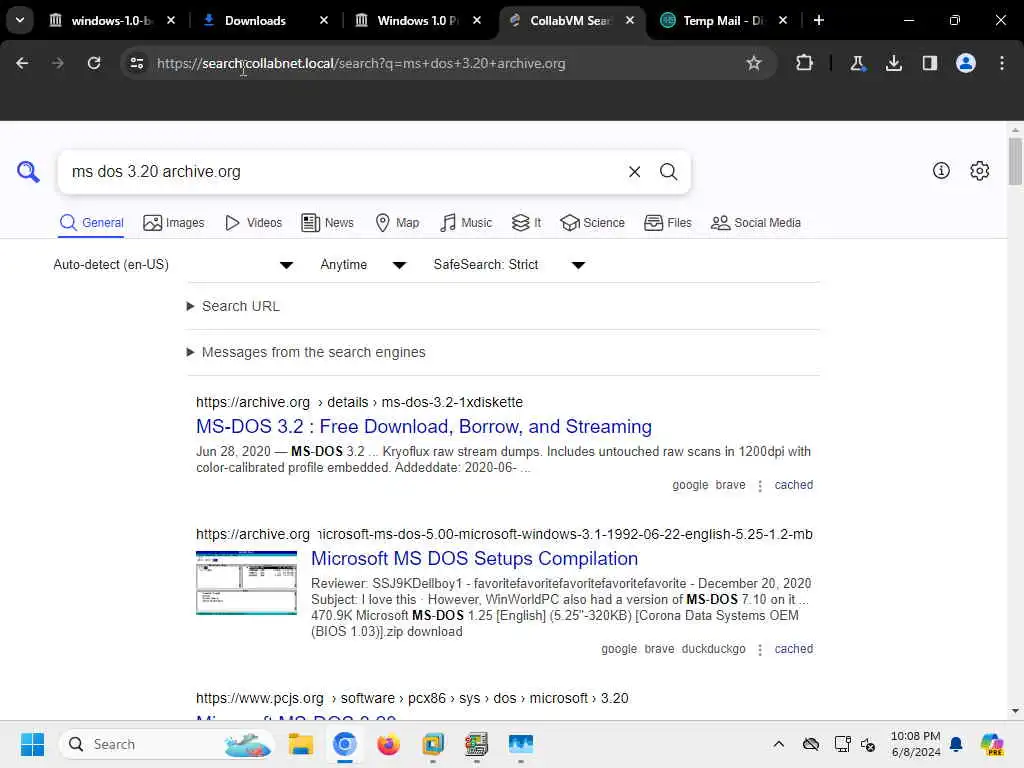Viewport: 1024px width, 768px height.
Task: Open search preferences gear icon
Action: [x=980, y=170]
